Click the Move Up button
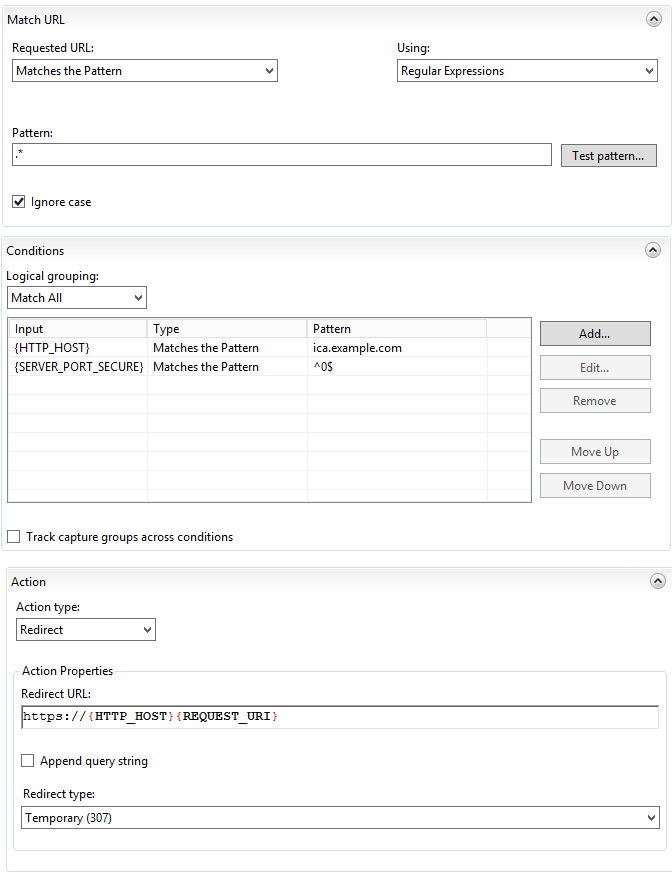This screenshot has width=672, height=877. tap(595, 451)
